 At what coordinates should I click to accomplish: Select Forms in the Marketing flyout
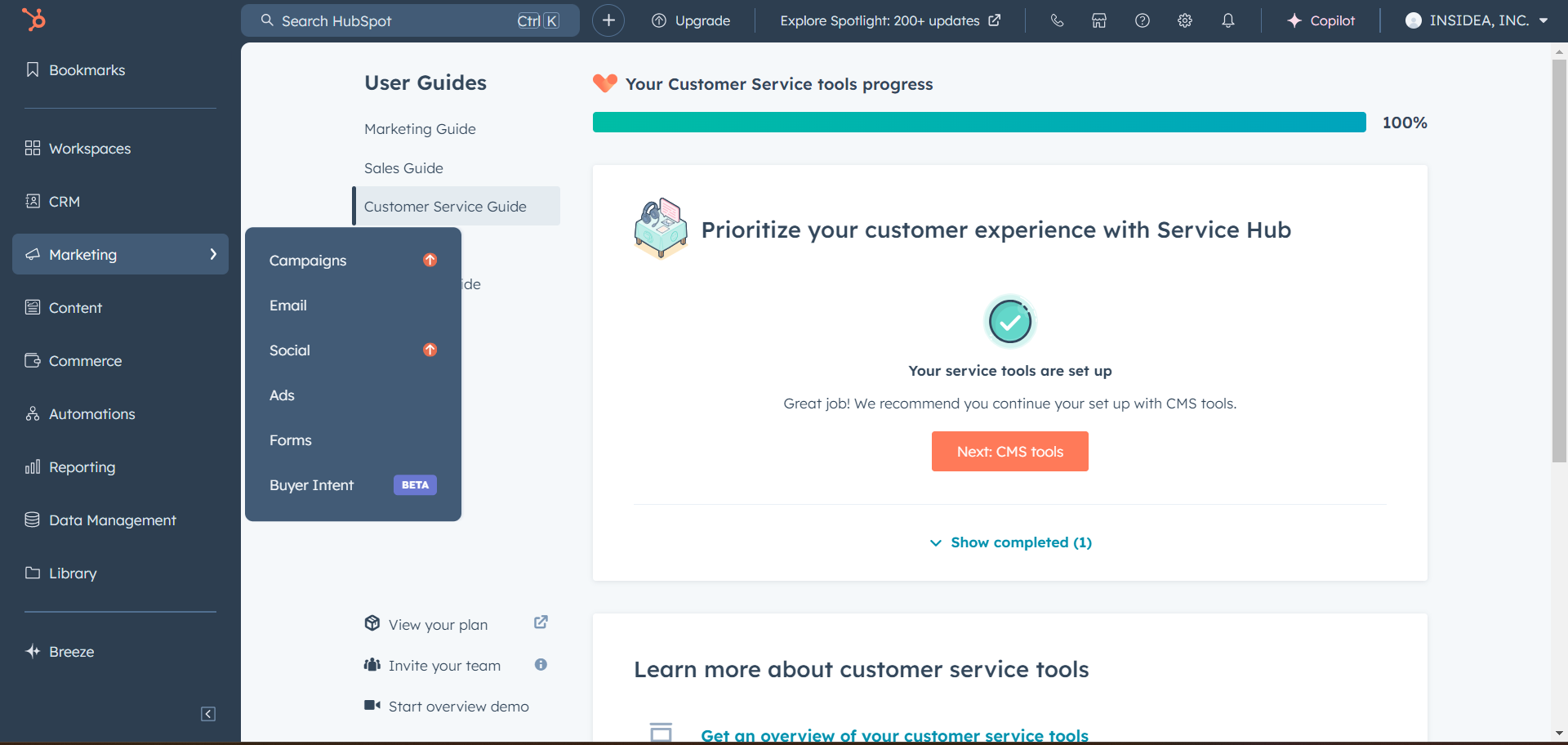point(291,440)
